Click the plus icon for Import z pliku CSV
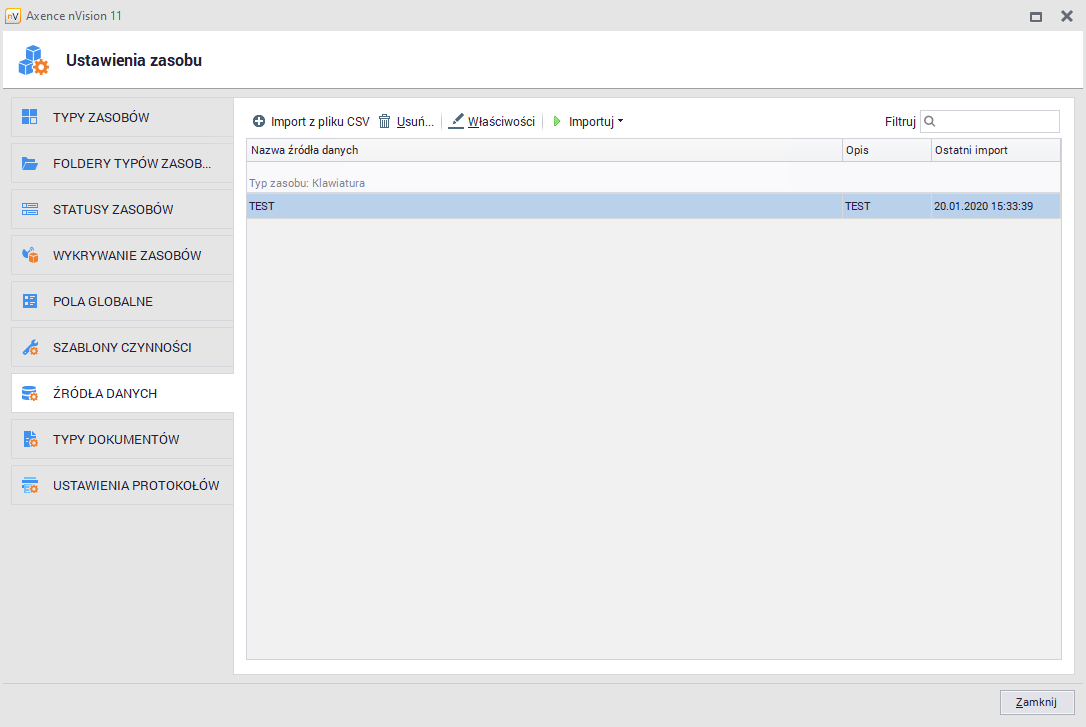Viewport: 1086px width, 727px height. click(x=259, y=122)
